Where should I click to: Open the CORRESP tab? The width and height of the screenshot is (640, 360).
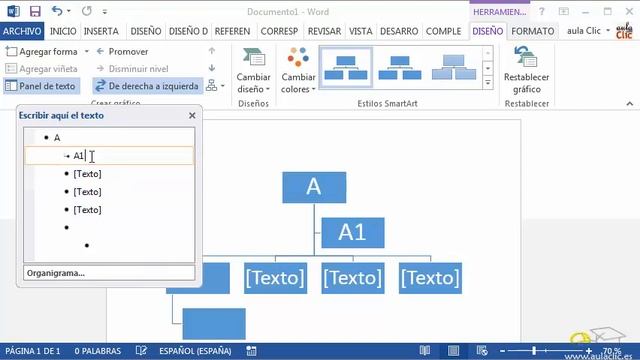click(x=279, y=31)
